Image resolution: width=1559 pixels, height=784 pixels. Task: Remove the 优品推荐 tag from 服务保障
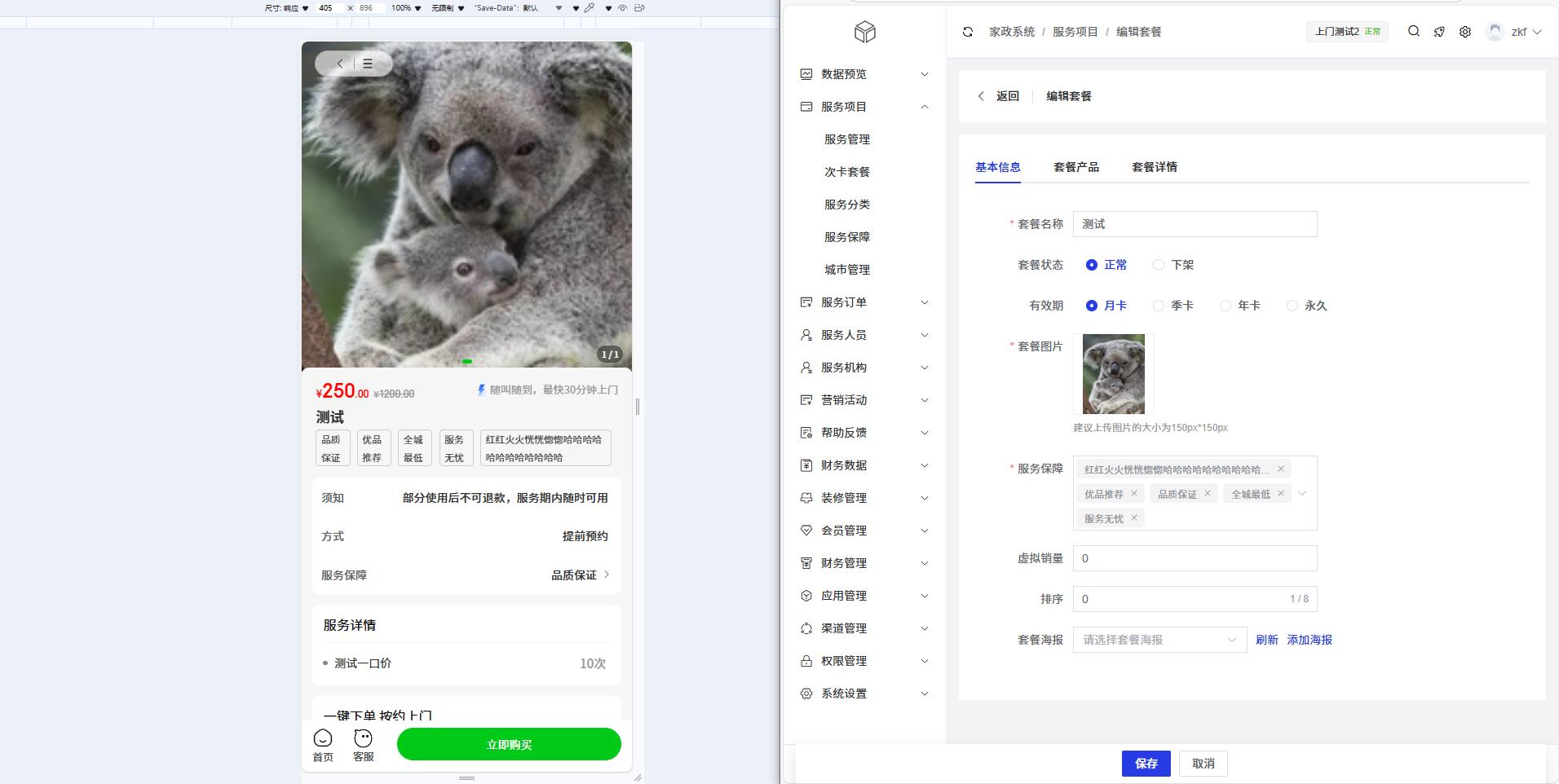pyautogui.click(x=1134, y=493)
